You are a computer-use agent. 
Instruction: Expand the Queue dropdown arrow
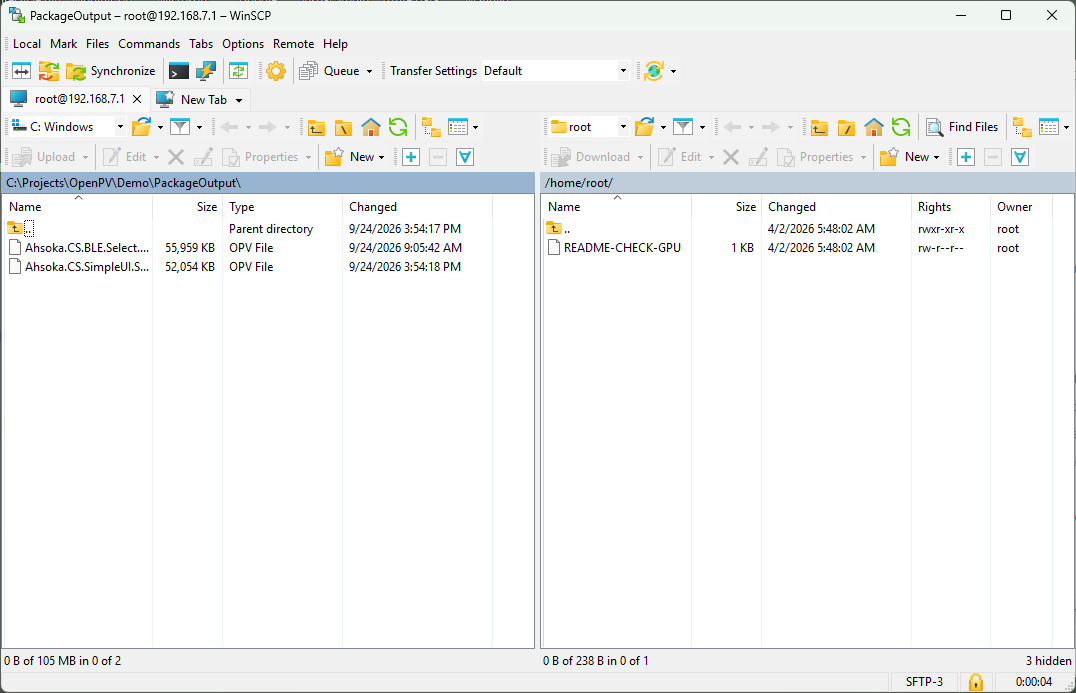pos(369,71)
